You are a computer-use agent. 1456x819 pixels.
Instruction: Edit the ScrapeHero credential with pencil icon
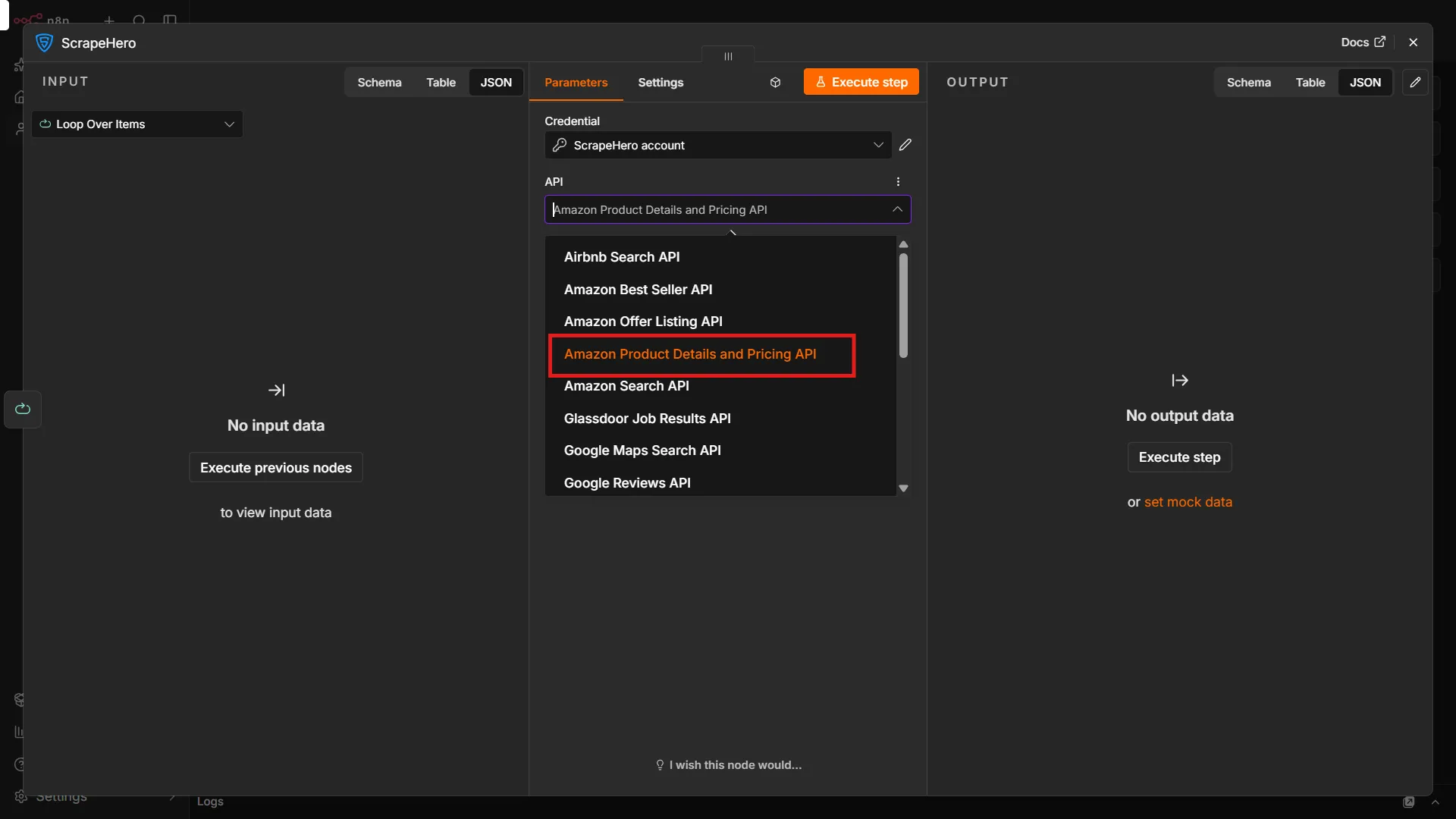(x=905, y=145)
